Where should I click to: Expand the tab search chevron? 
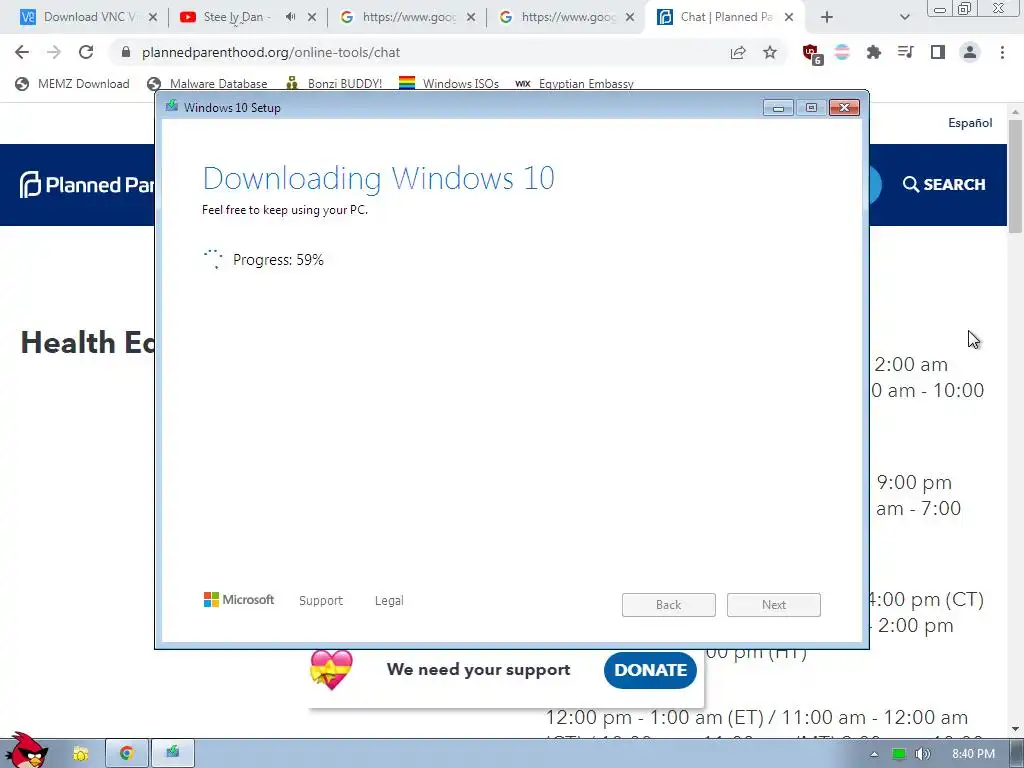pos(904,18)
